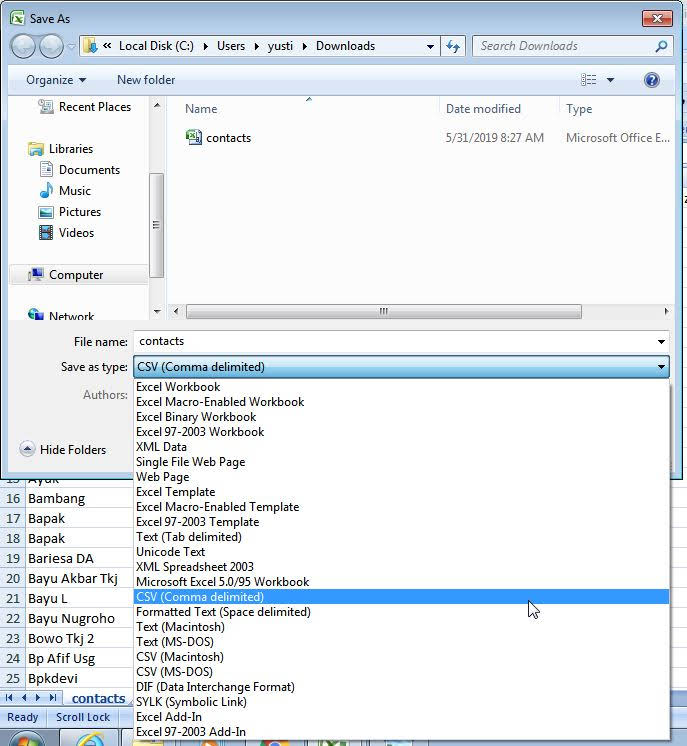The width and height of the screenshot is (687, 746).
Task: Open Music library in sidebar
Action: point(65,191)
